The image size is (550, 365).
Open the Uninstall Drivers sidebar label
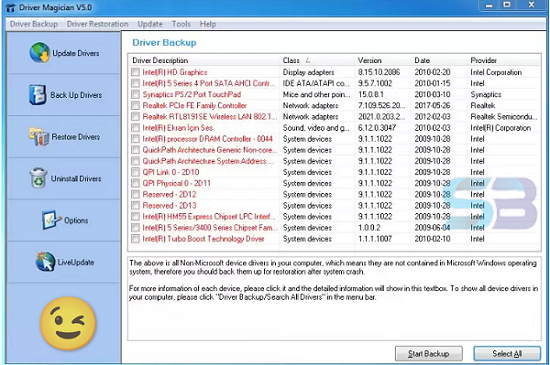click(76, 178)
